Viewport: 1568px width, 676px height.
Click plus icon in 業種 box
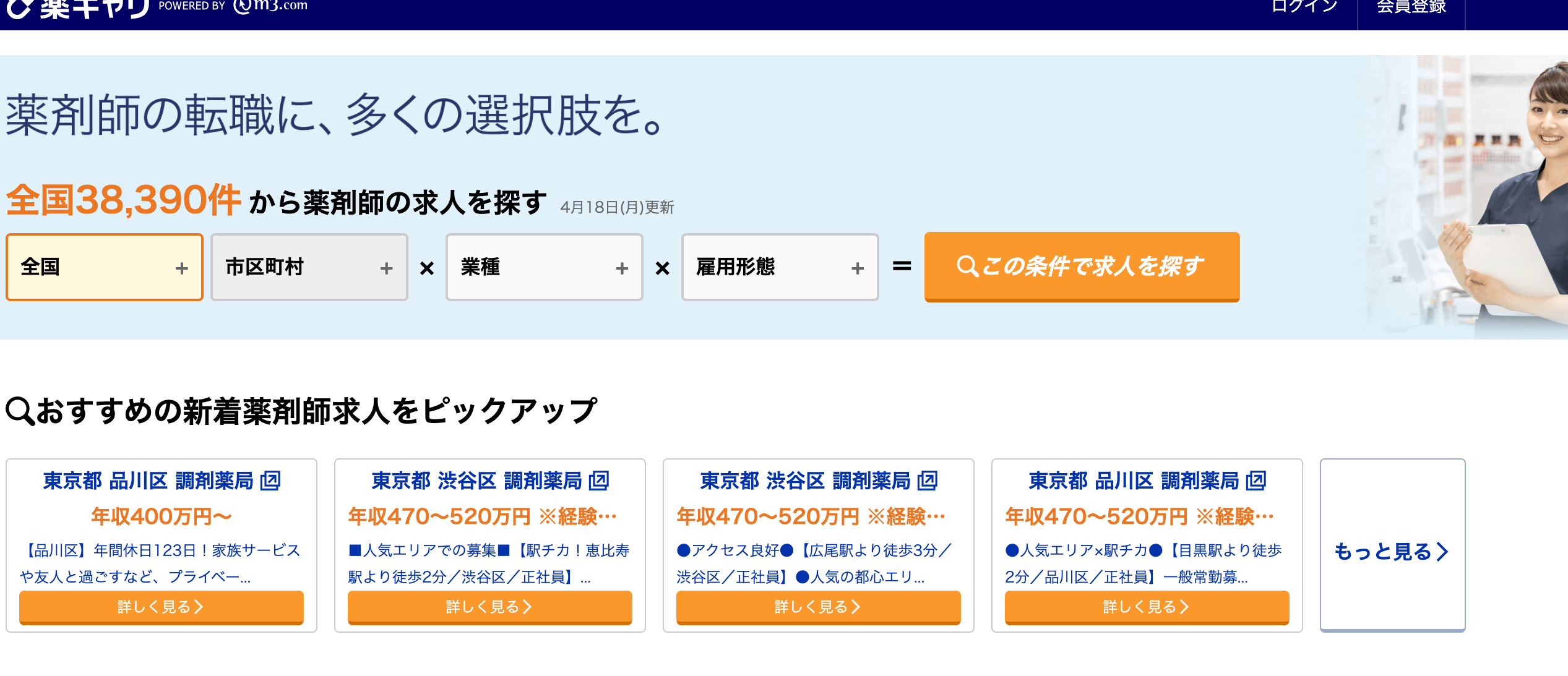click(622, 268)
